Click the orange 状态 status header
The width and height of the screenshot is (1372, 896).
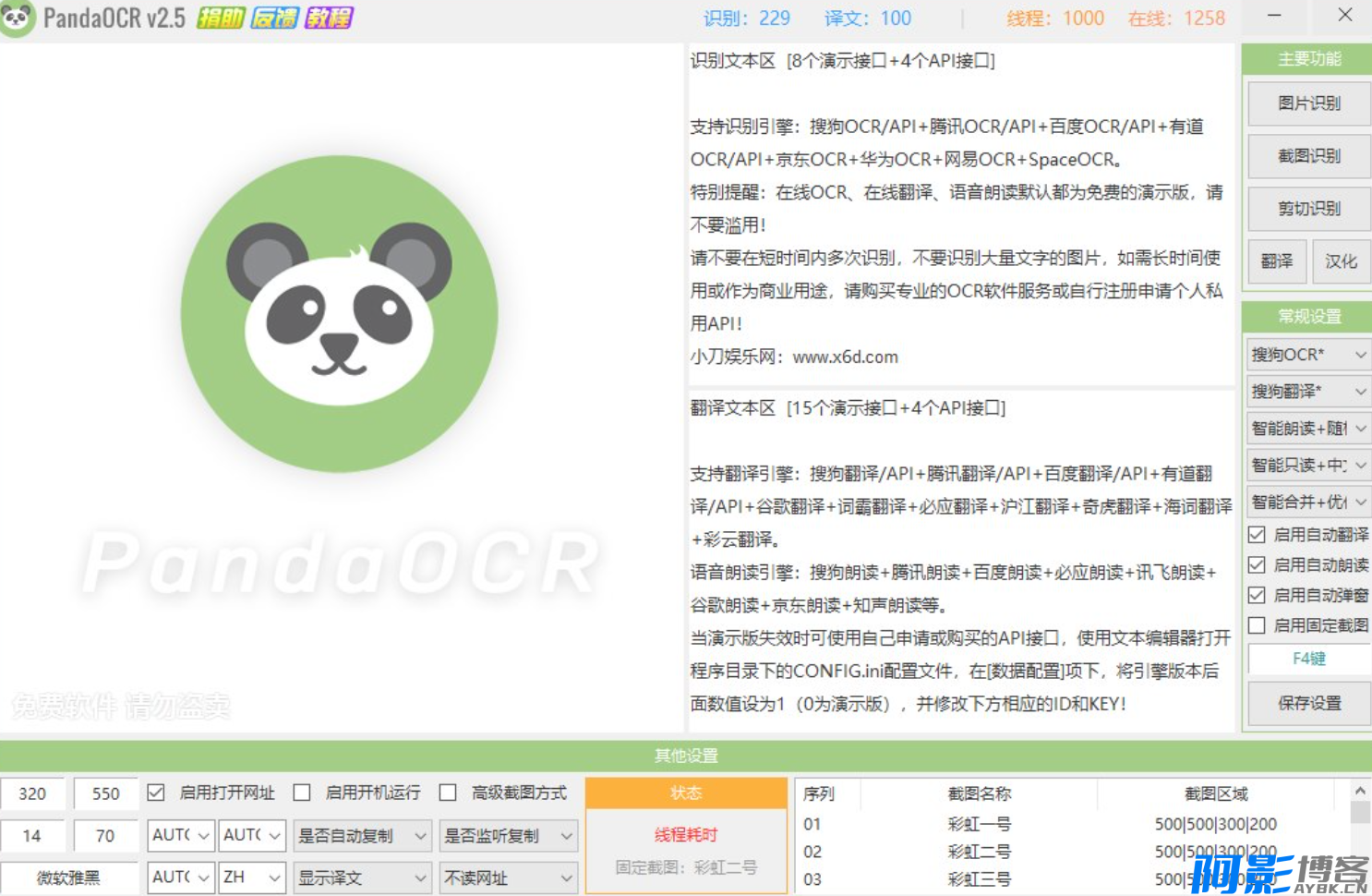[x=686, y=793]
